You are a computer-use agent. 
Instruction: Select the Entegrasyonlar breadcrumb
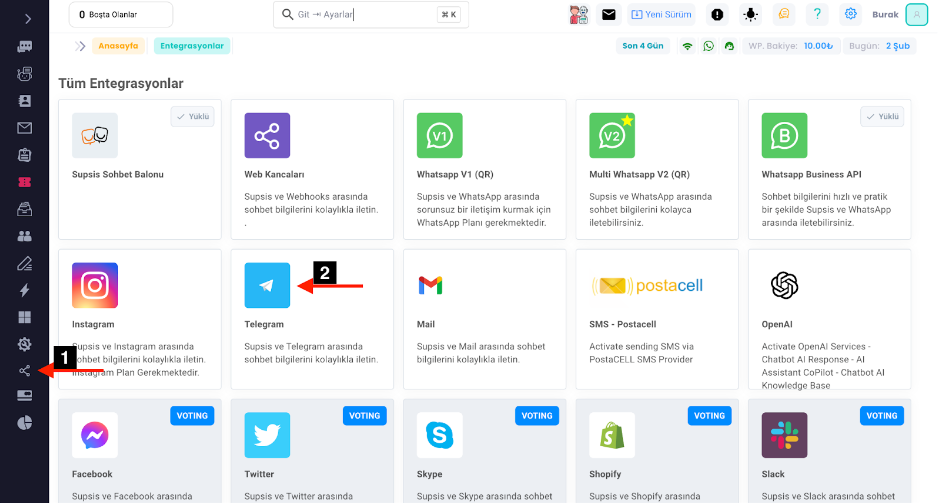click(192, 45)
